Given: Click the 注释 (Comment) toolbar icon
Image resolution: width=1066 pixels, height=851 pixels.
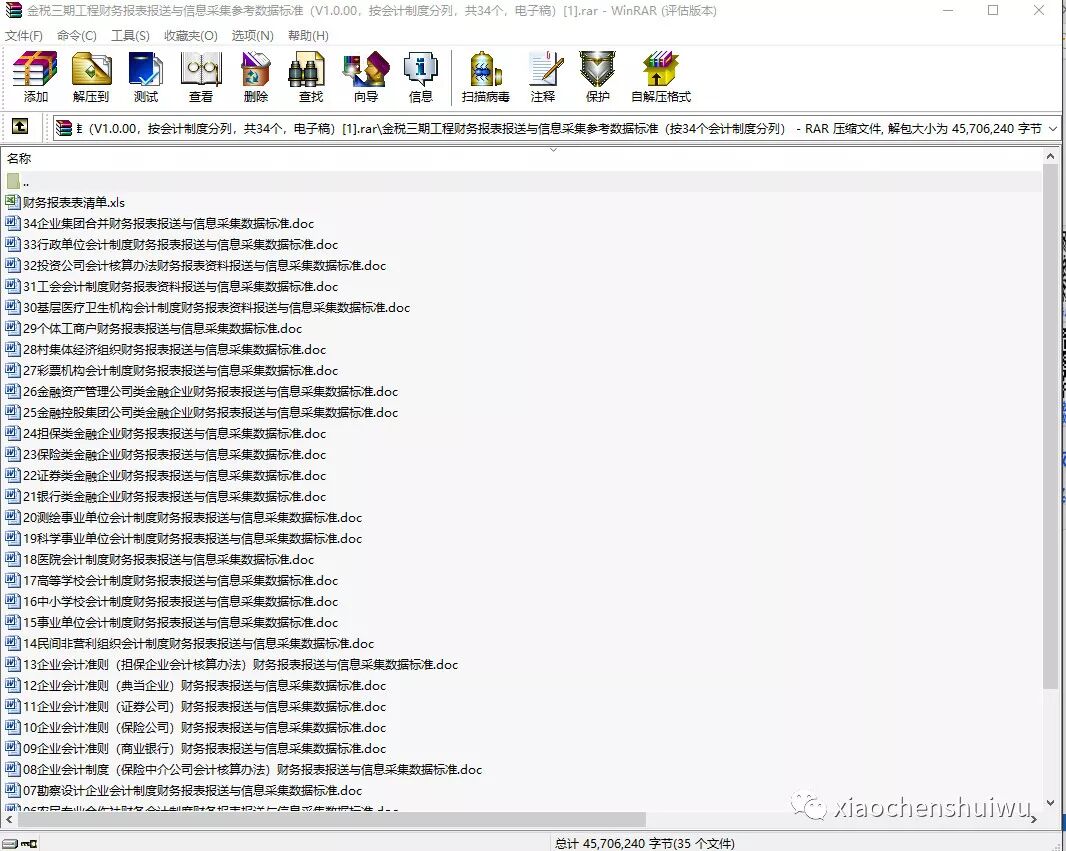Looking at the screenshot, I should pos(543,76).
